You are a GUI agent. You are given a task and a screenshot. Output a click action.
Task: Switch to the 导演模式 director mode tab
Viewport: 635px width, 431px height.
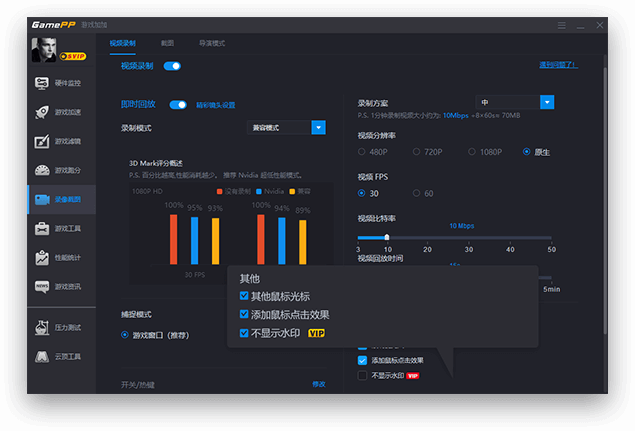212,43
